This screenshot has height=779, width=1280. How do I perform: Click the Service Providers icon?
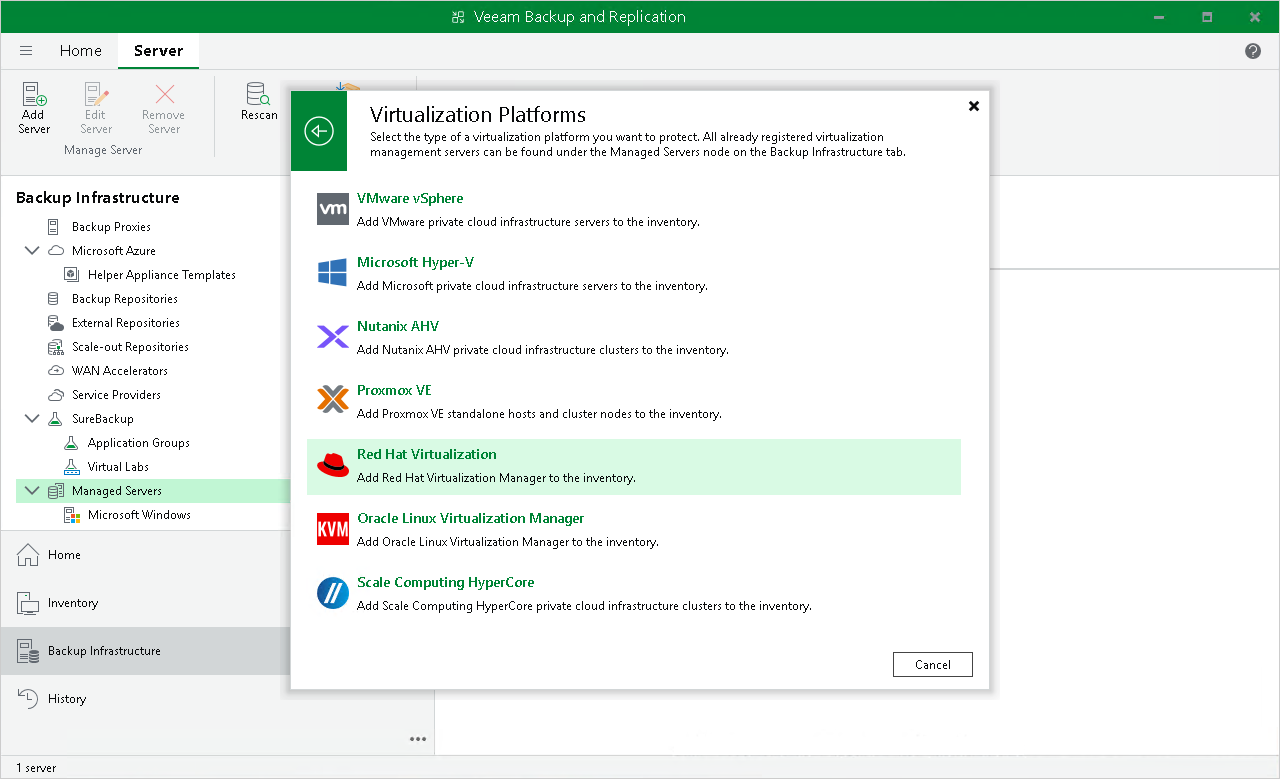[x=55, y=395]
